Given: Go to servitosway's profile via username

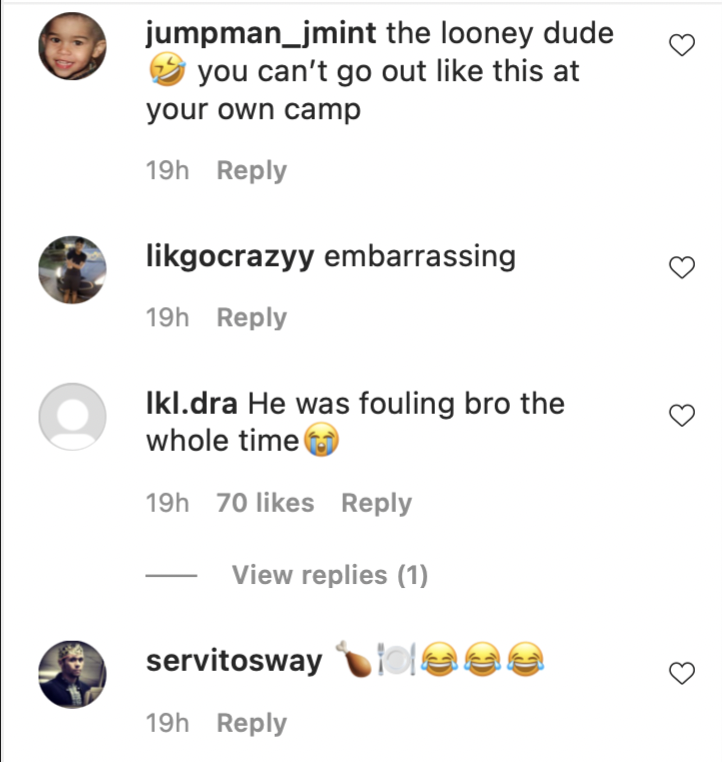Looking at the screenshot, I should 235,661.
